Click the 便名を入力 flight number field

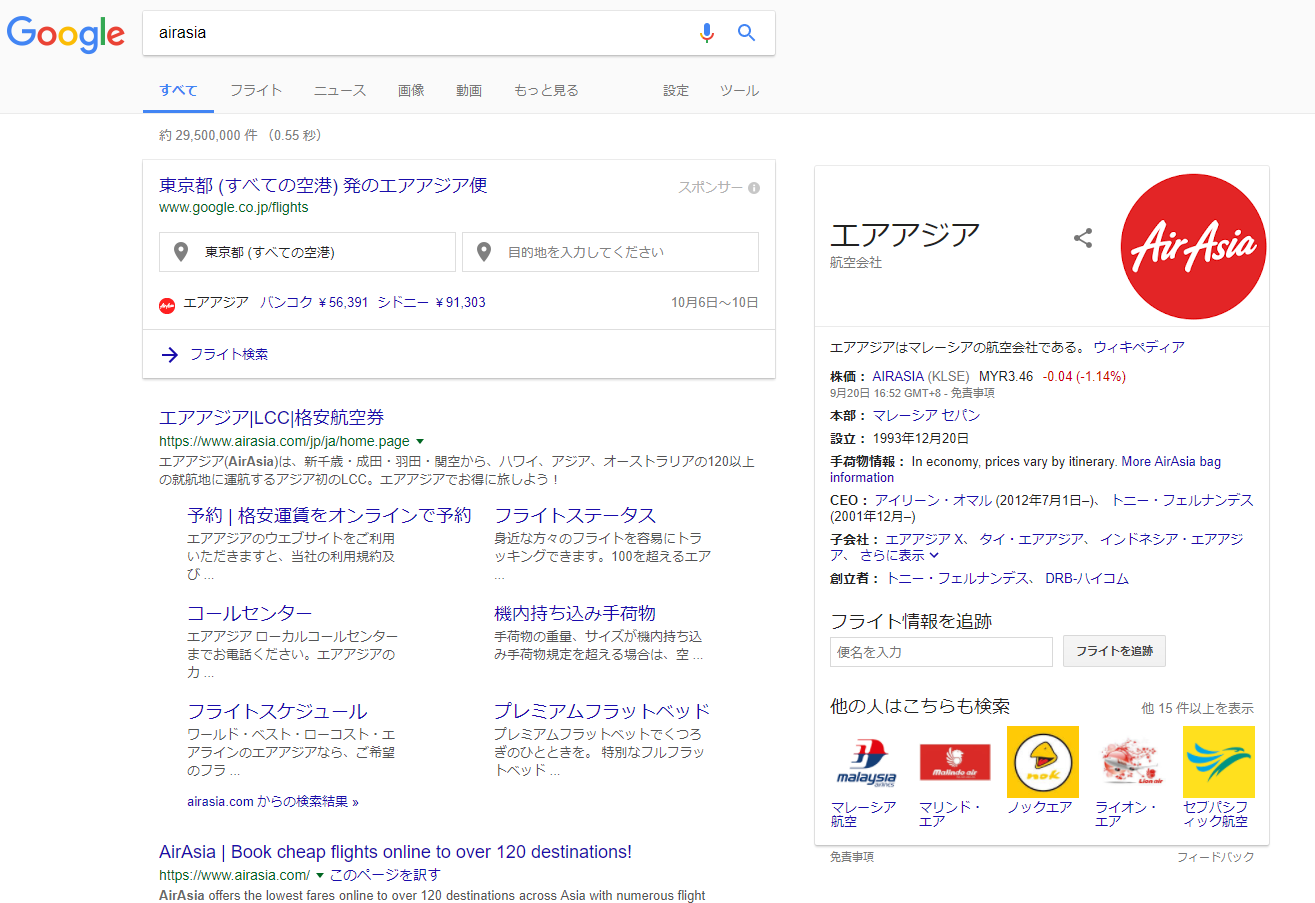tap(941, 652)
